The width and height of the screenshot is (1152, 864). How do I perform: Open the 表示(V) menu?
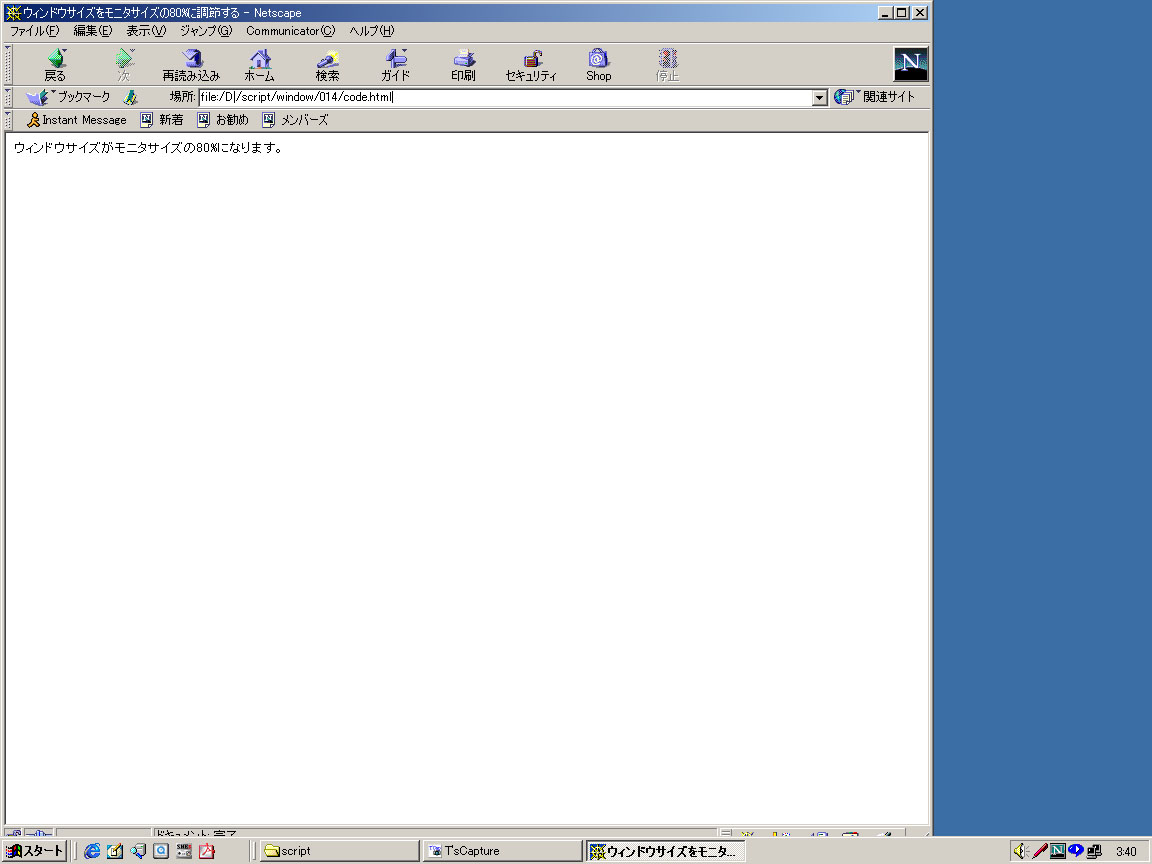point(146,31)
